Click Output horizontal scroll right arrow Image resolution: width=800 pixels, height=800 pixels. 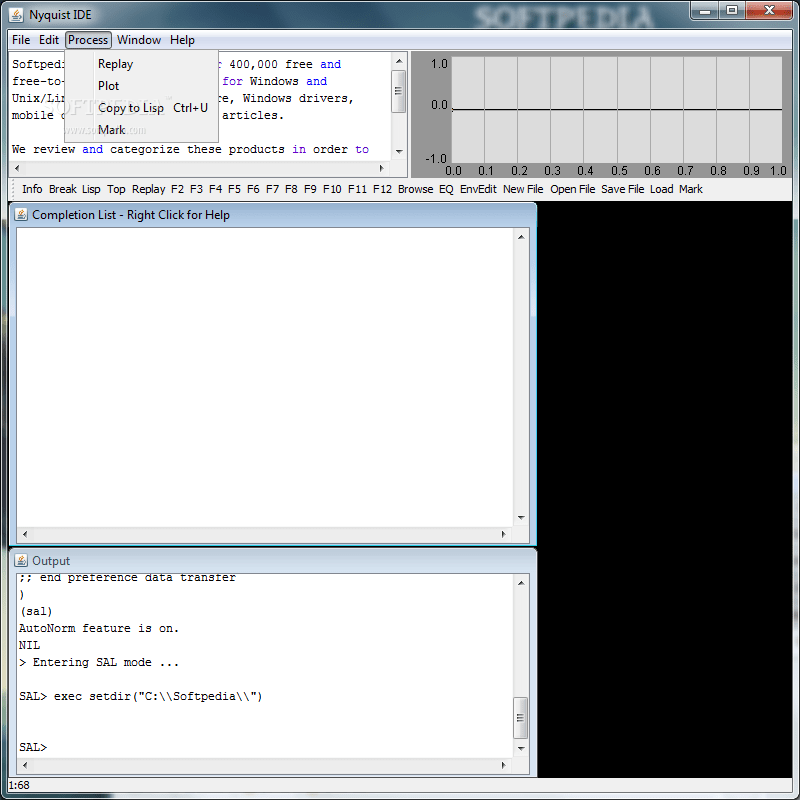pos(504,765)
